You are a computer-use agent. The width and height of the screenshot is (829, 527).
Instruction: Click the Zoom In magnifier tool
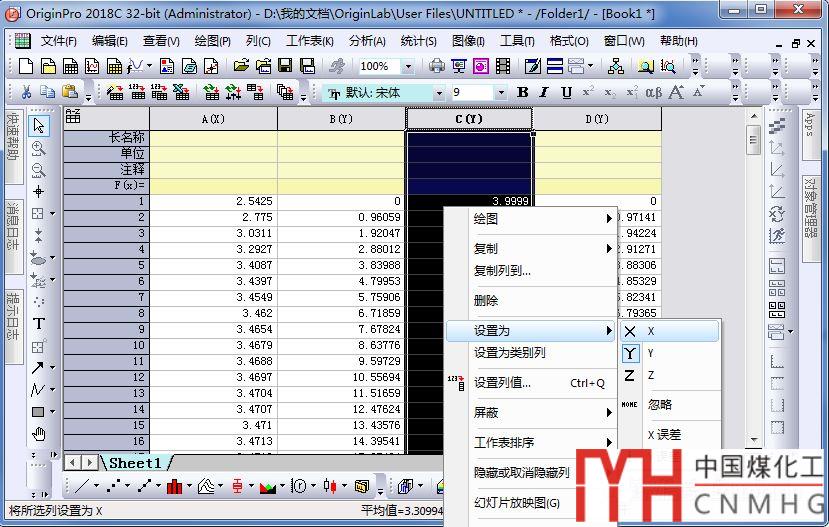coord(39,148)
